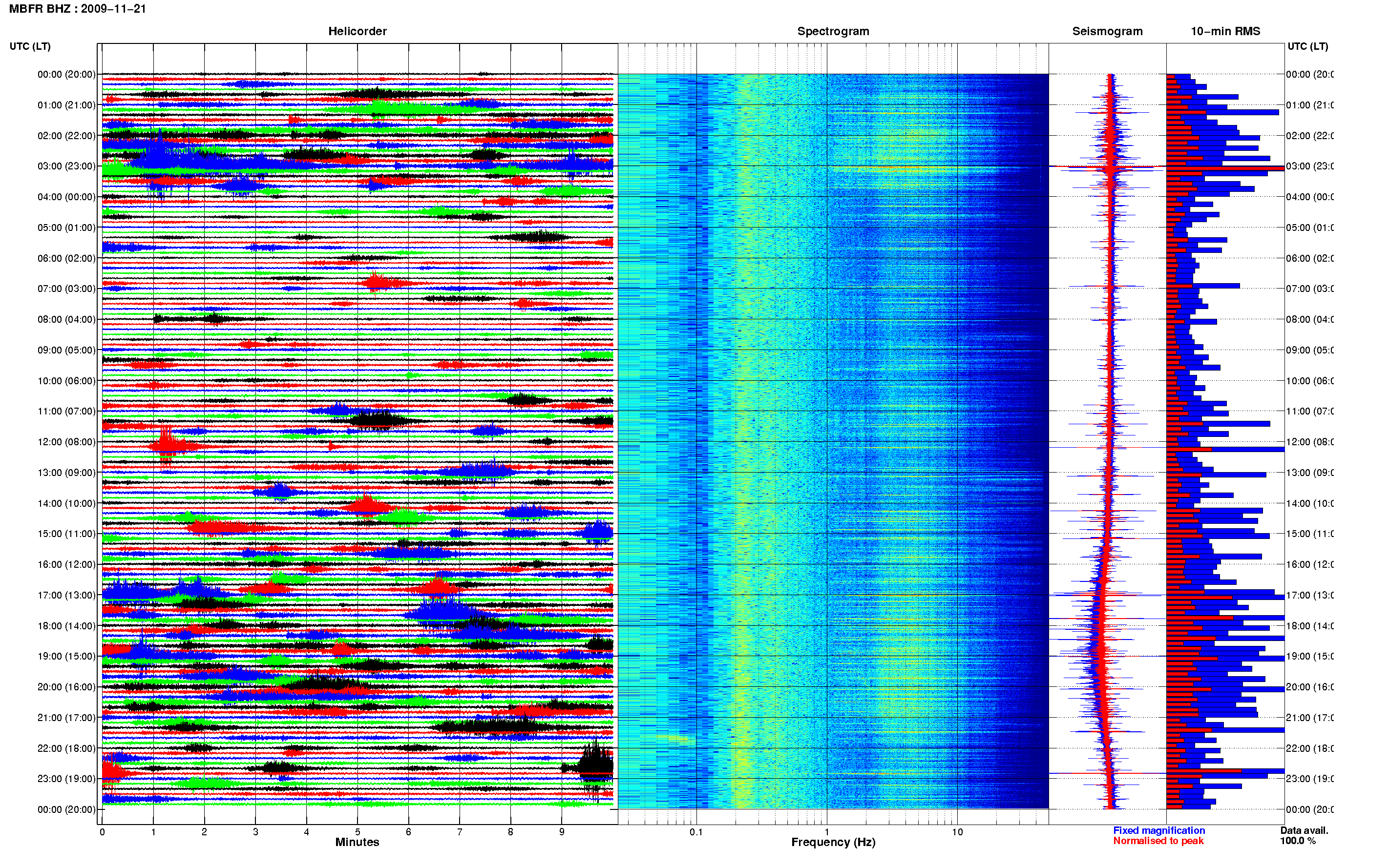This screenshot has width=1389, height=868.
Task: Click the Minutes axis tick label "0"
Action: click(x=102, y=832)
